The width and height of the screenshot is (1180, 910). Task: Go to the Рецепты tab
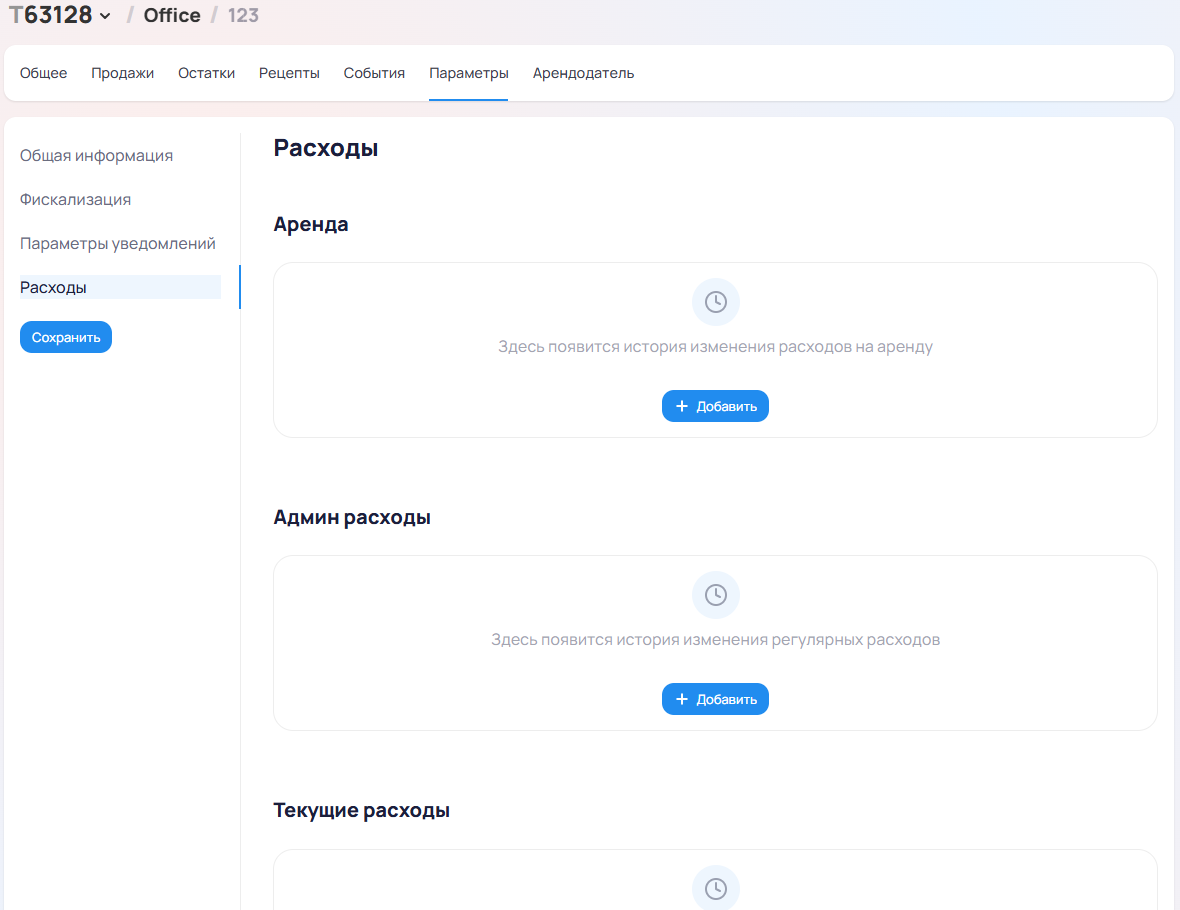pyautogui.click(x=289, y=73)
